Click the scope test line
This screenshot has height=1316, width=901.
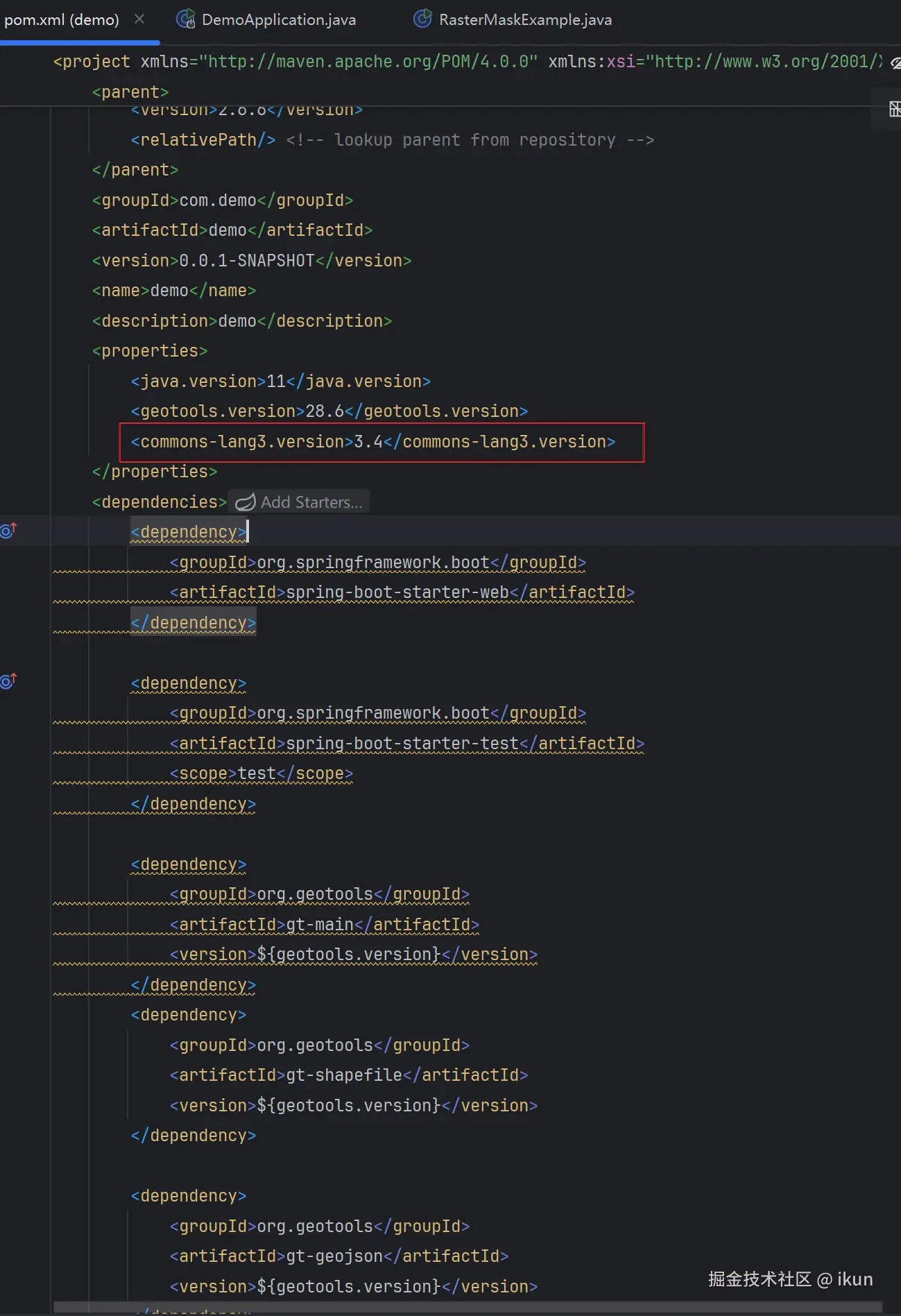coord(261,774)
